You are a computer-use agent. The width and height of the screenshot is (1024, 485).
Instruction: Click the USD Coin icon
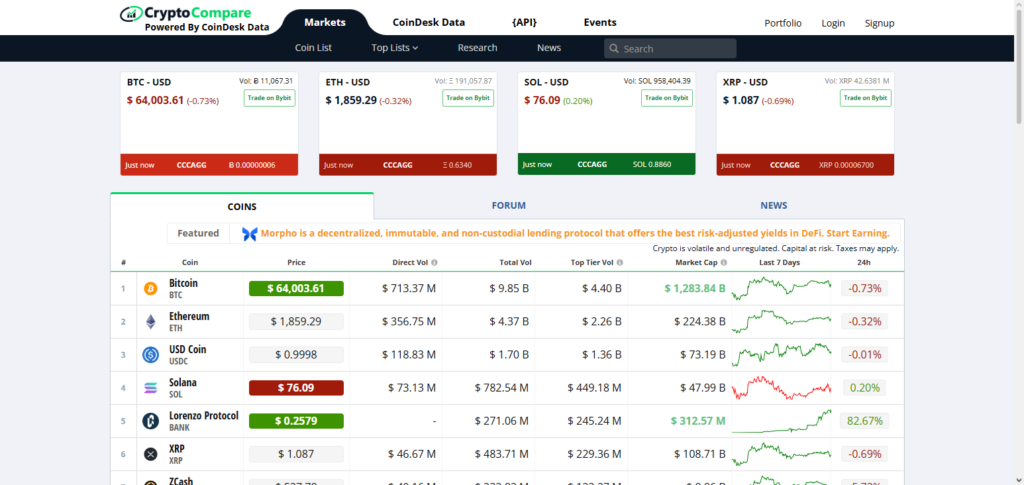(x=151, y=355)
